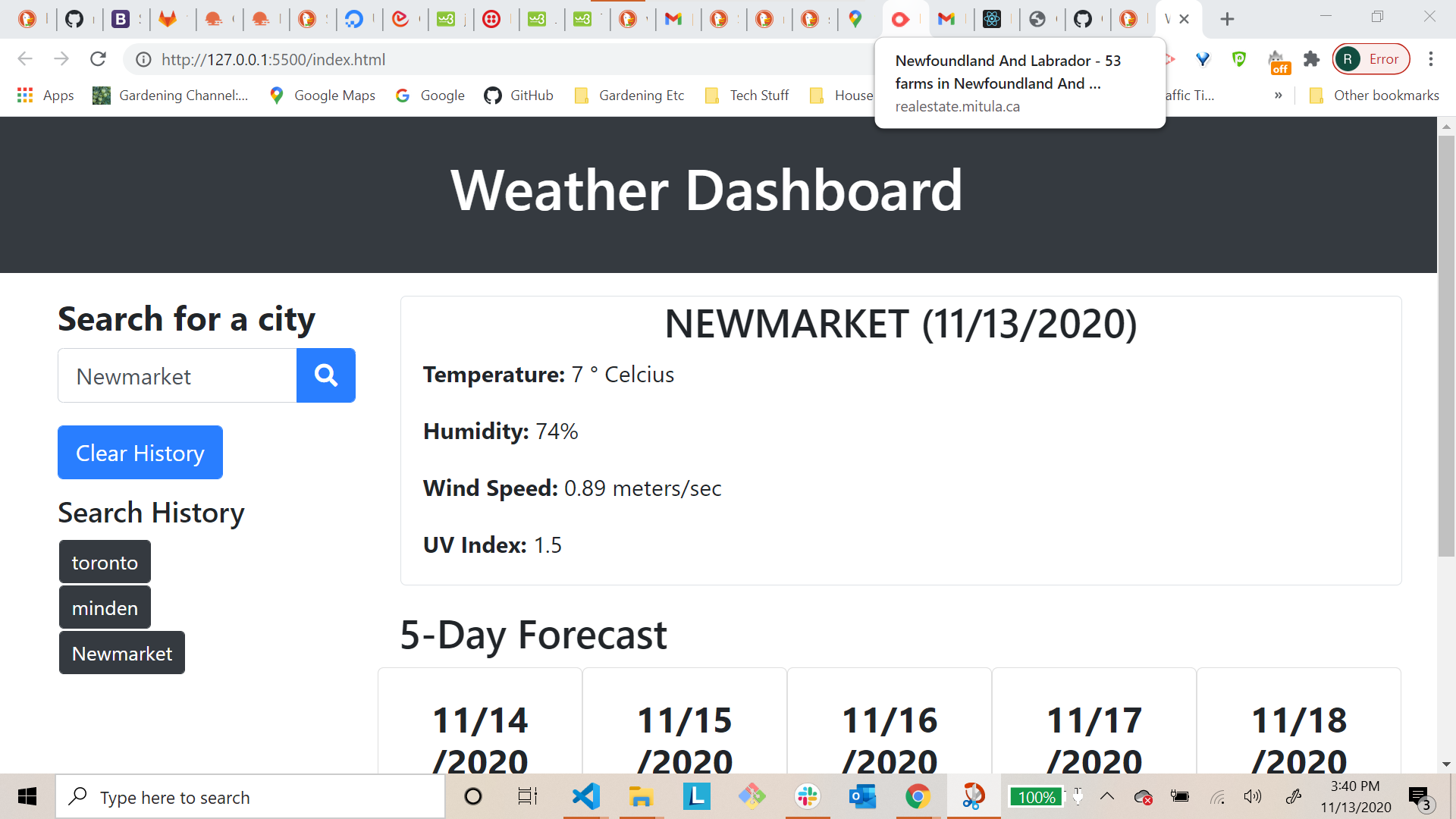This screenshot has height=819, width=1456.
Task: Open Chrome three-dot menu
Action: [1430, 59]
